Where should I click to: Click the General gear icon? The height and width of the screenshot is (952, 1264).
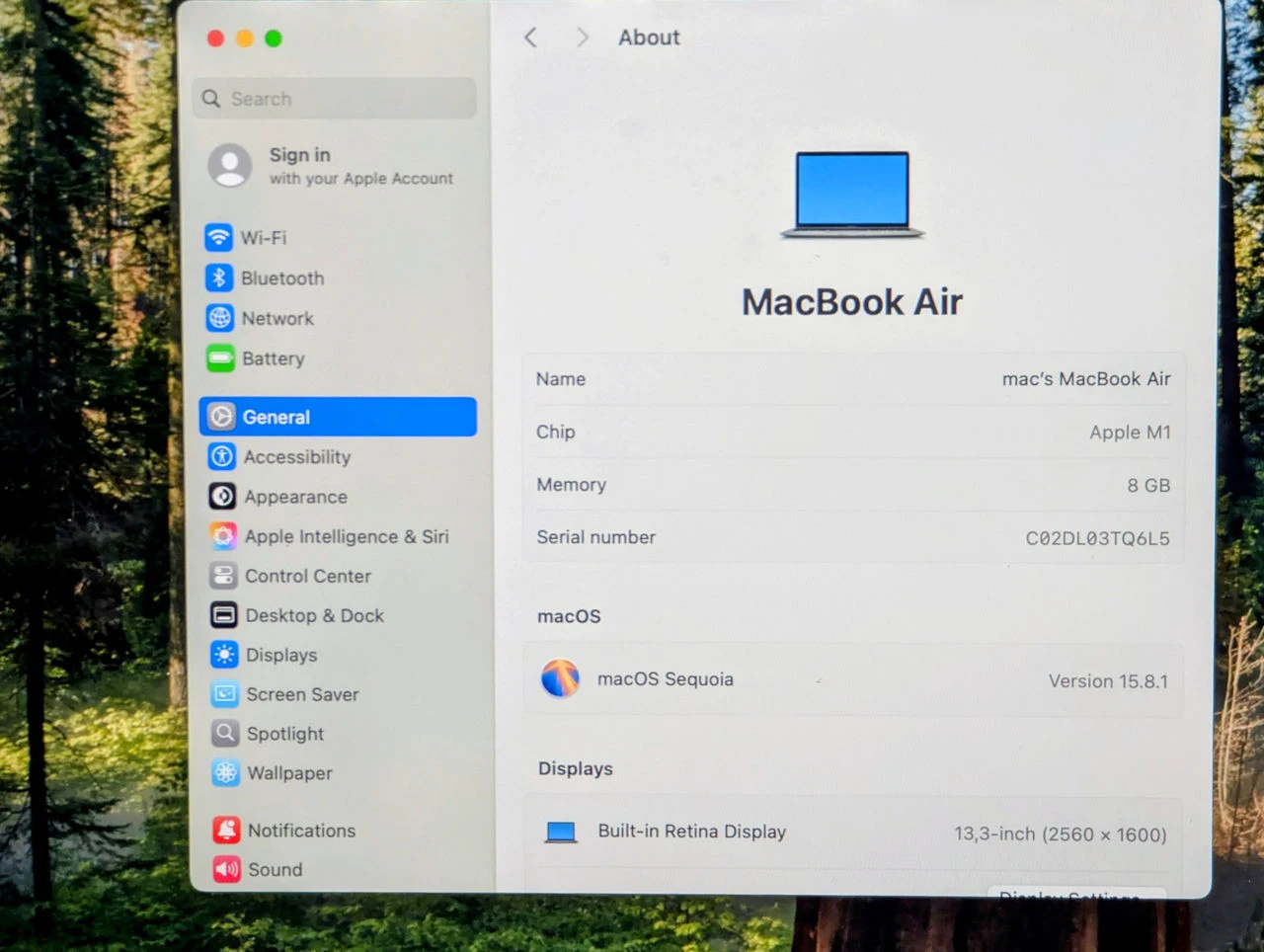[222, 417]
